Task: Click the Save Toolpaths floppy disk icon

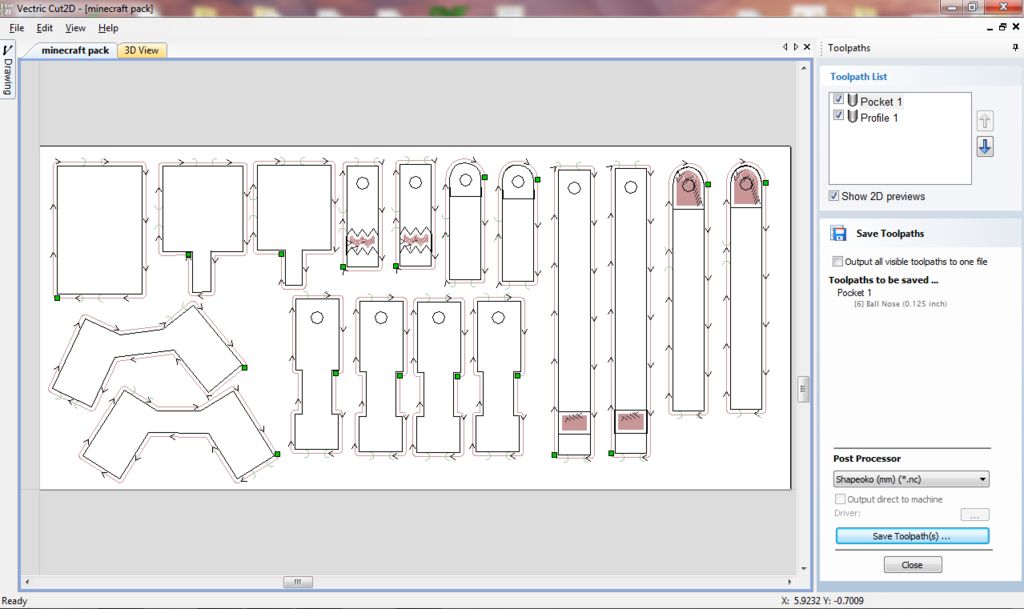Action: [839, 233]
